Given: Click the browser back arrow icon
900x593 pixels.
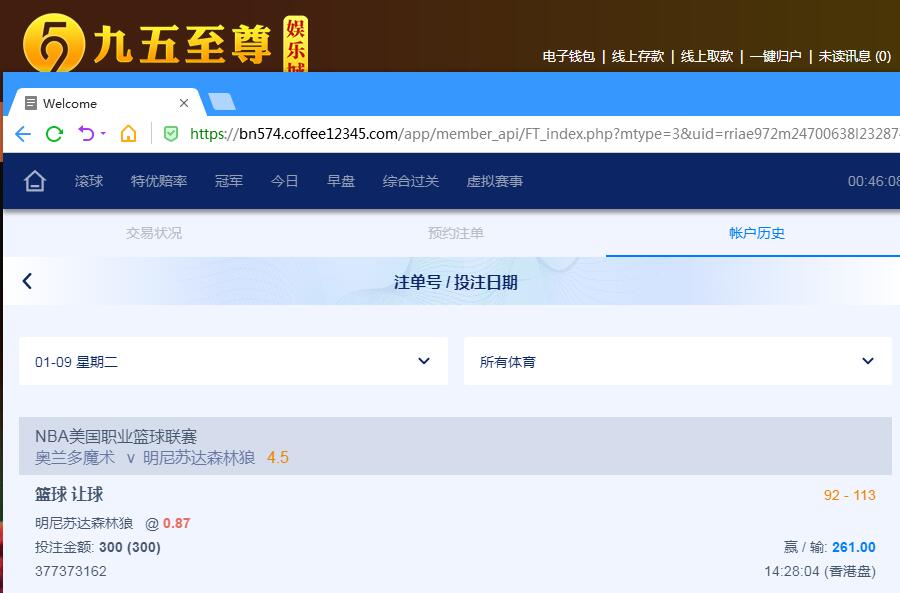Looking at the screenshot, I should (23, 134).
